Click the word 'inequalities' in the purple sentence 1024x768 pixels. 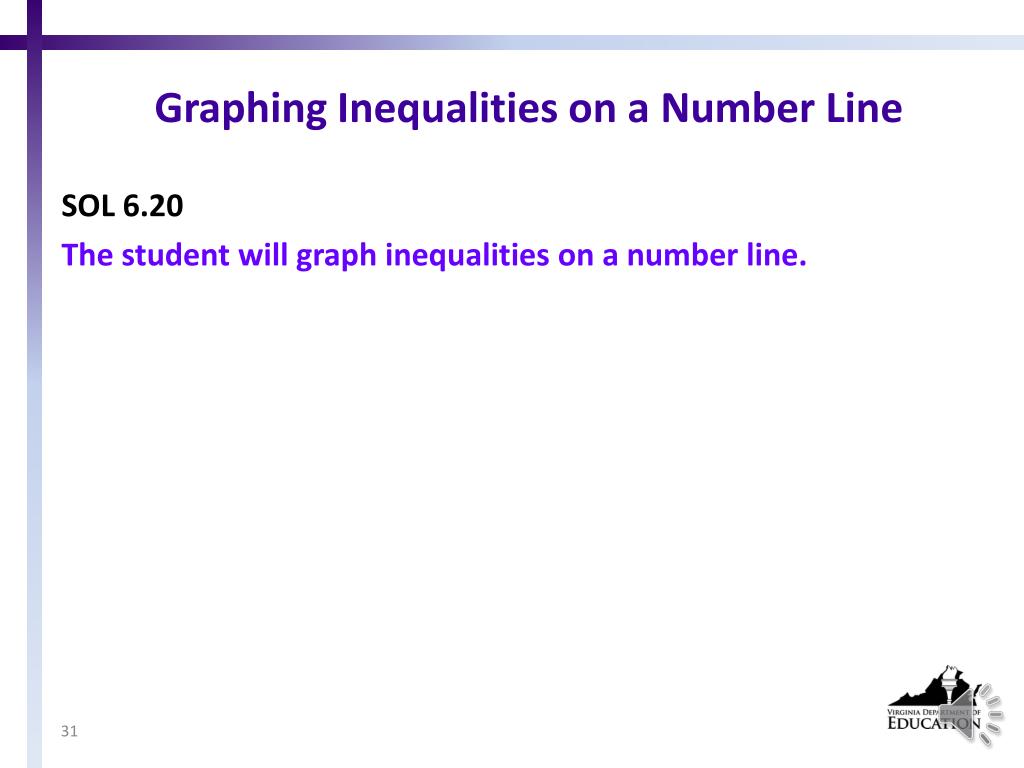point(467,255)
